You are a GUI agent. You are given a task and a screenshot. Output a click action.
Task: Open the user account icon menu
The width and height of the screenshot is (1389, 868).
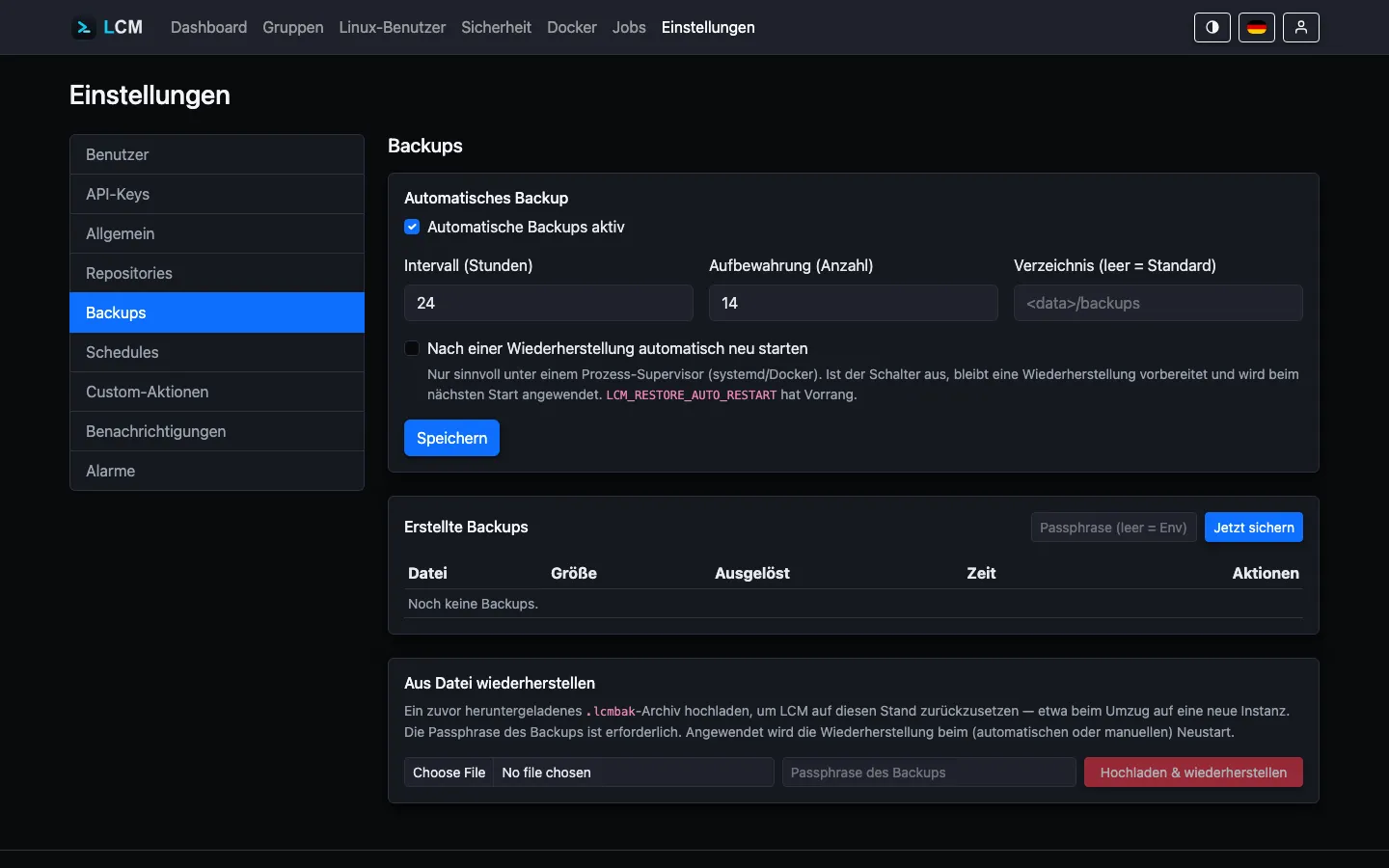click(x=1301, y=27)
